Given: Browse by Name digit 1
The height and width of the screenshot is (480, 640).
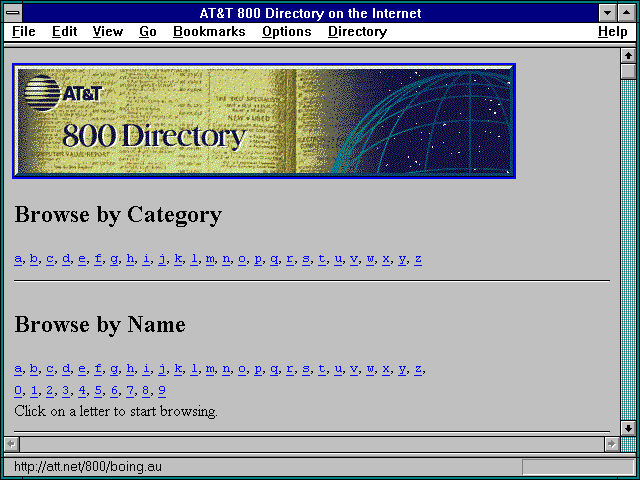Looking at the screenshot, I should [34, 391].
